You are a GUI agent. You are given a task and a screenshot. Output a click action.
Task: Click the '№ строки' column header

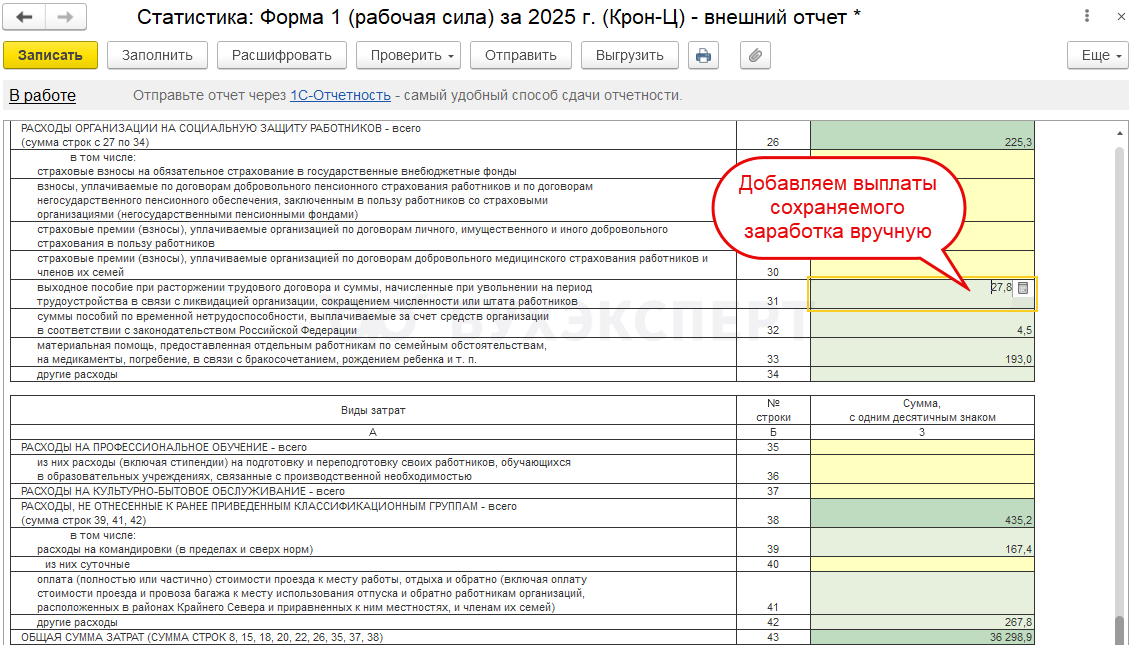[773, 410]
